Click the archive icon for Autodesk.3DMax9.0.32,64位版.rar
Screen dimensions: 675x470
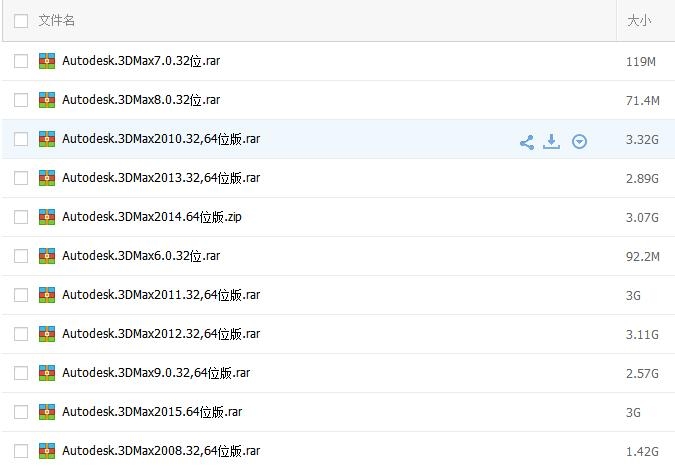click(47, 373)
